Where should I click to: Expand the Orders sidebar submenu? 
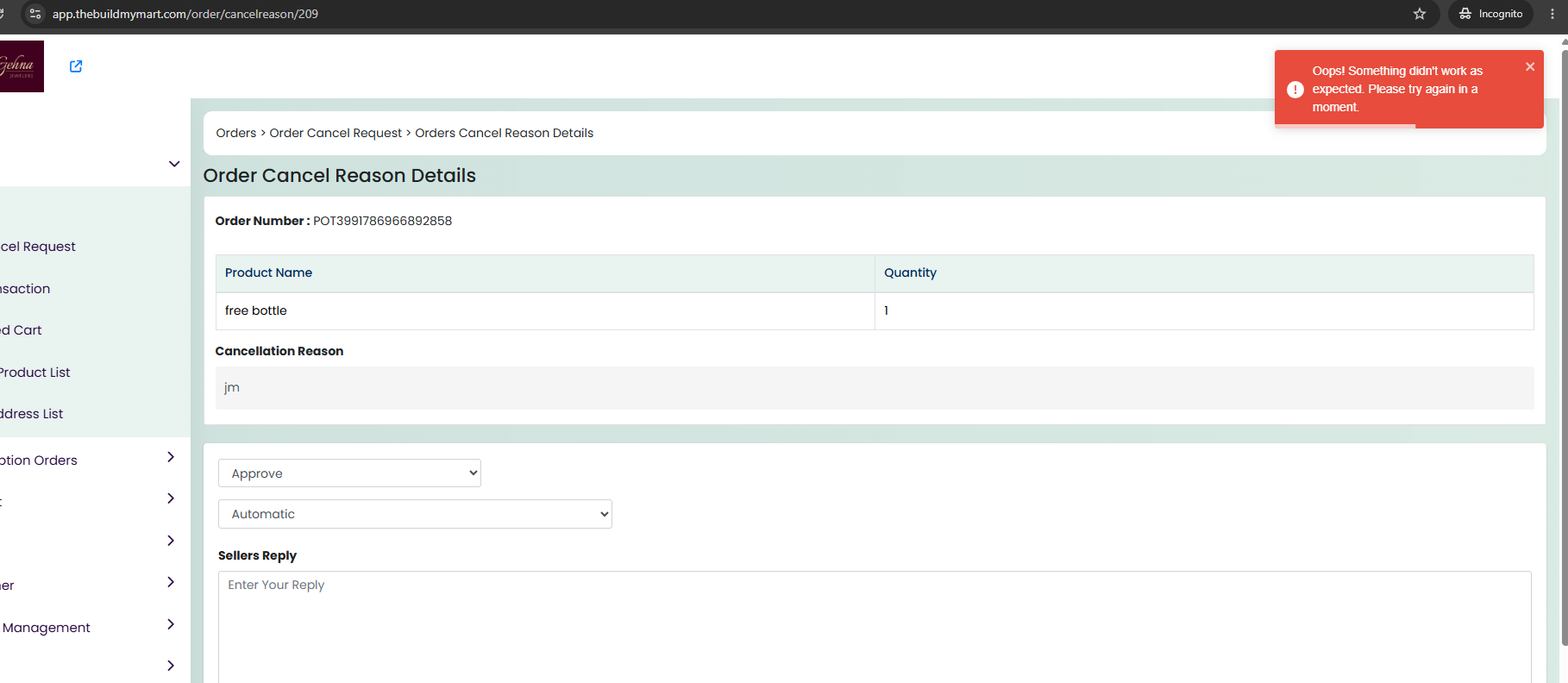click(x=171, y=457)
